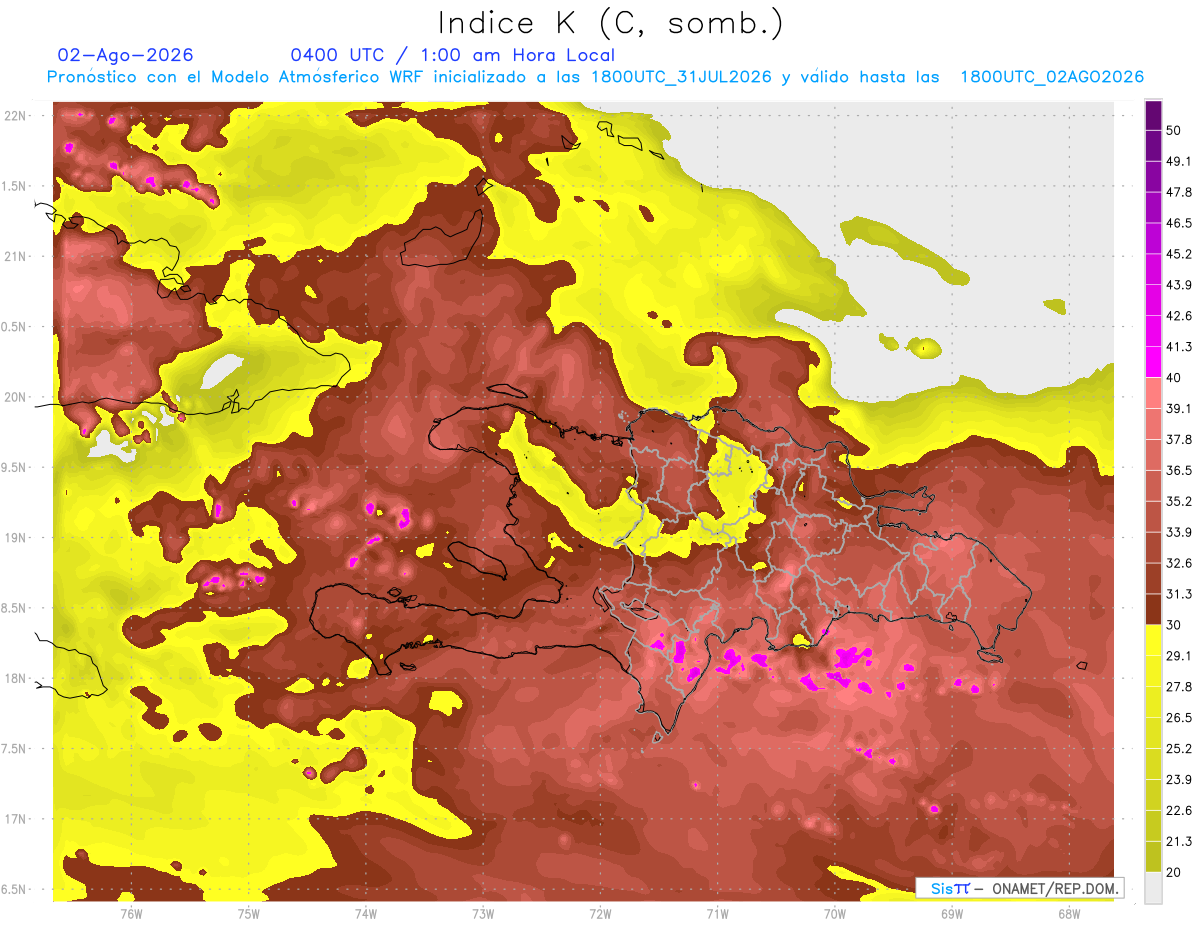The image size is (1200, 927).
Task: Click the latitude axis label '19N'
Action: (x=15, y=537)
